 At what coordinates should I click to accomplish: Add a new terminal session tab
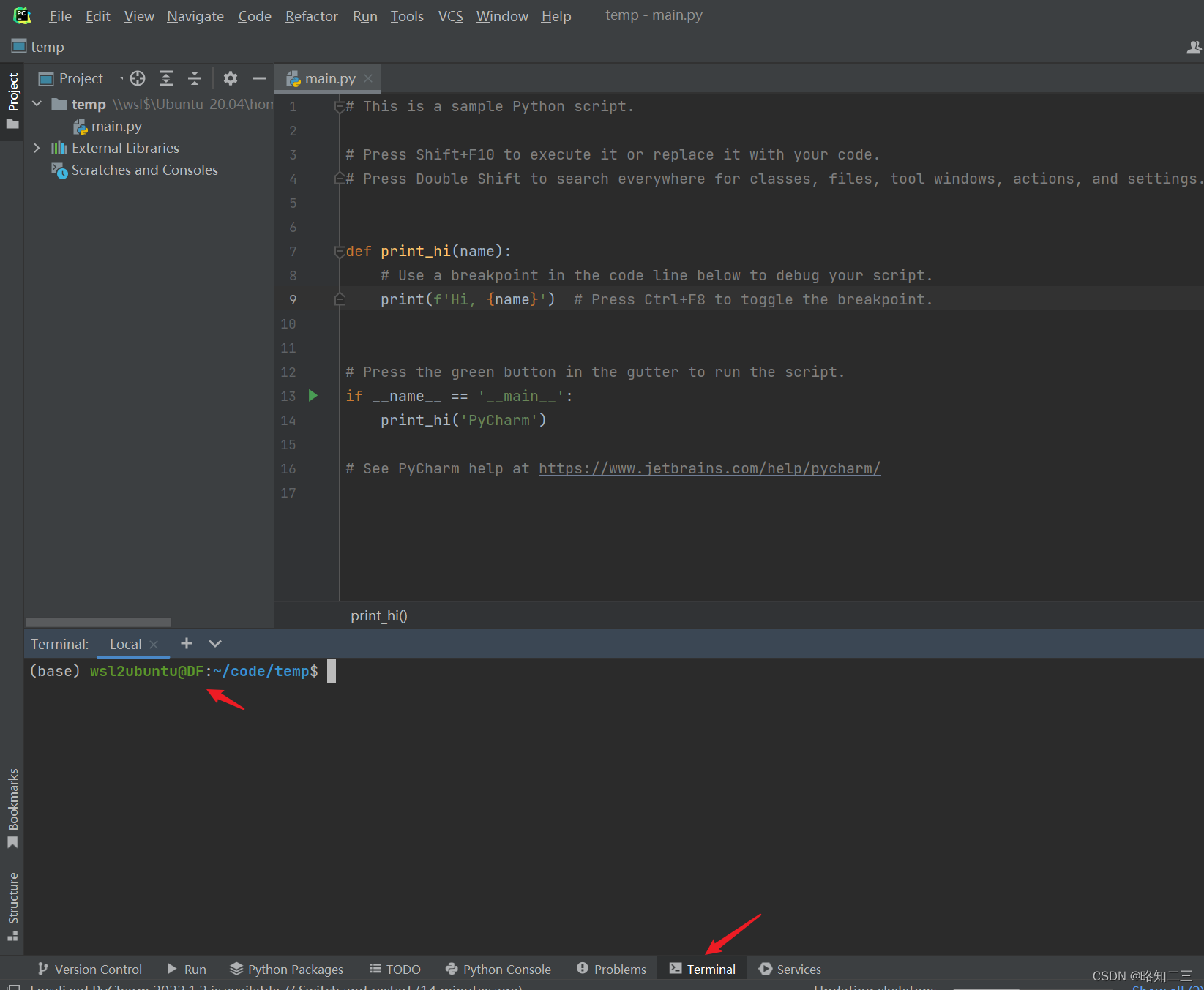pyautogui.click(x=187, y=643)
